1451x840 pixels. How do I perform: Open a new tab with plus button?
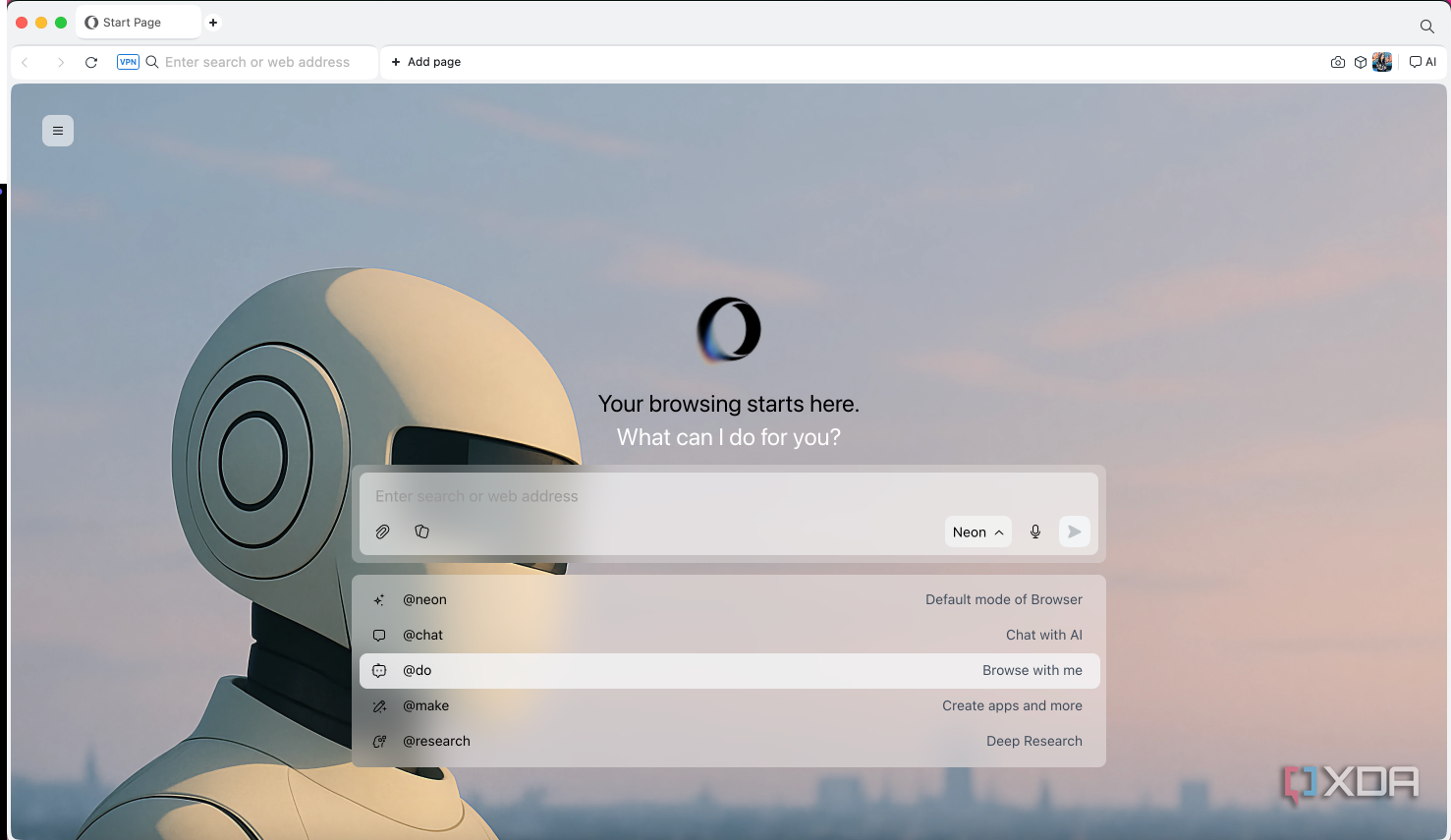213,23
